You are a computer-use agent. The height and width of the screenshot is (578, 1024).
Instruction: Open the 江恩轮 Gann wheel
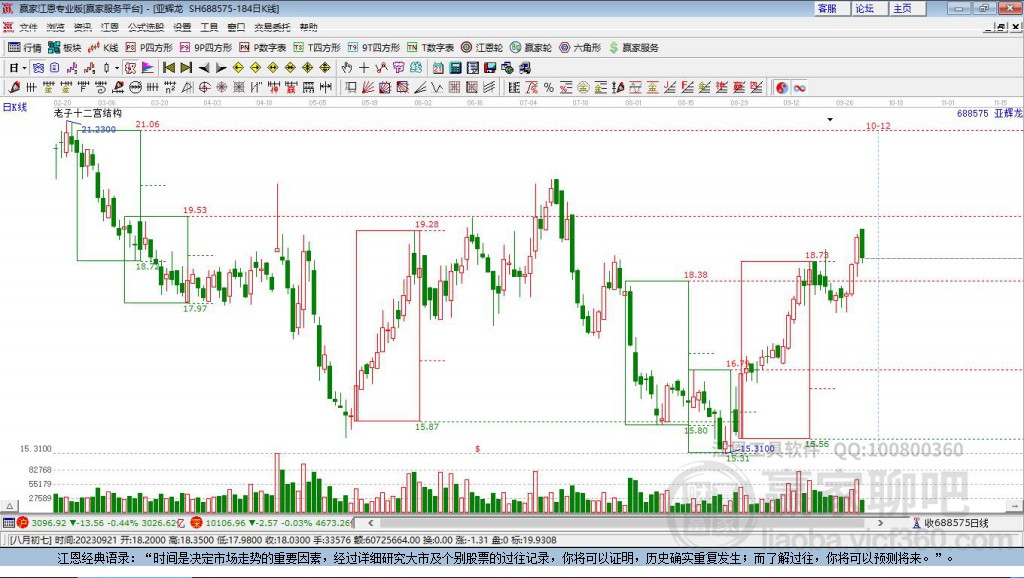[x=482, y=48]
